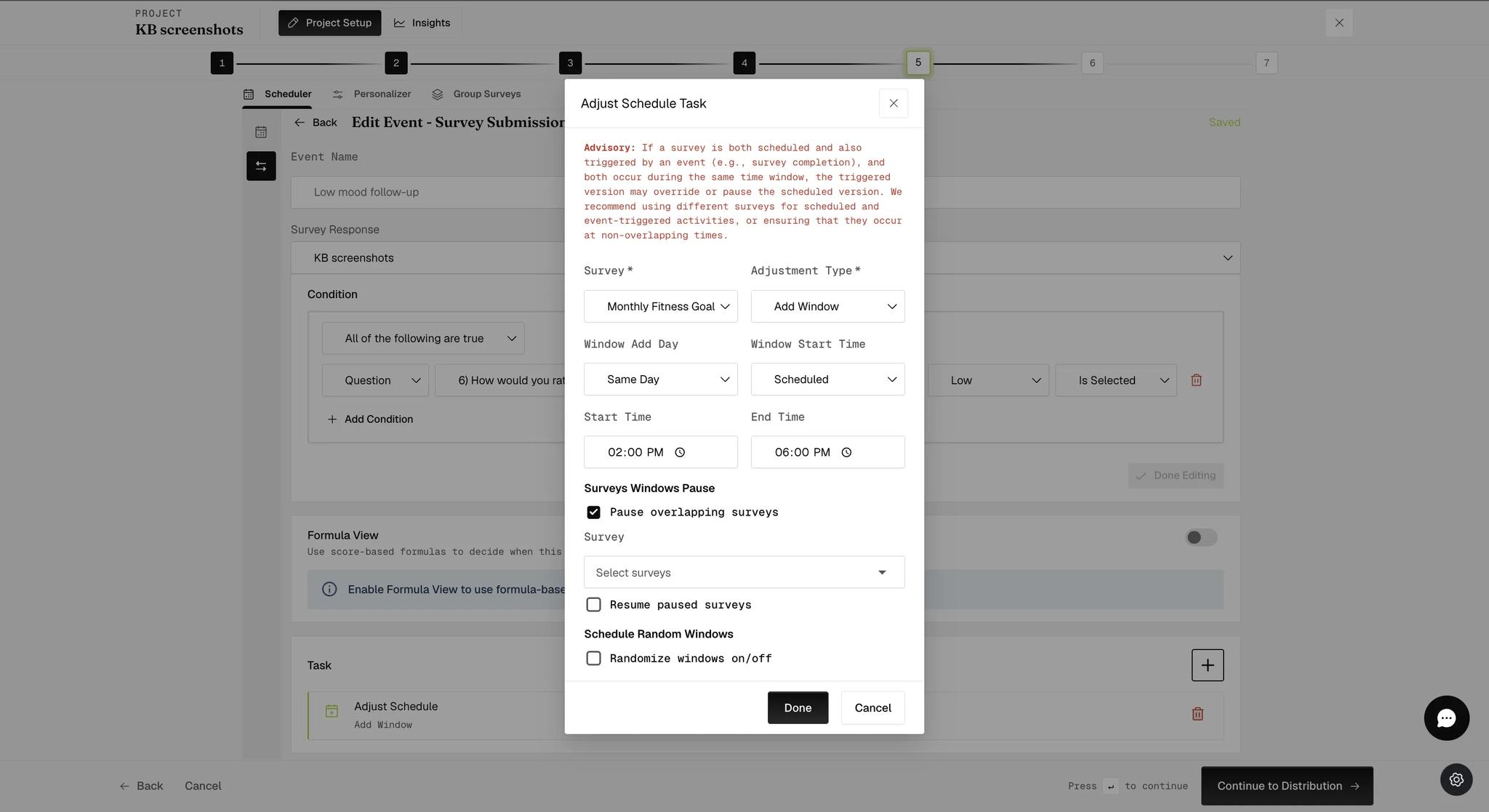The width and height of the screenshot is (1489, 812).
Task: Click Cancel in the dialog
Action: (872, 708)
